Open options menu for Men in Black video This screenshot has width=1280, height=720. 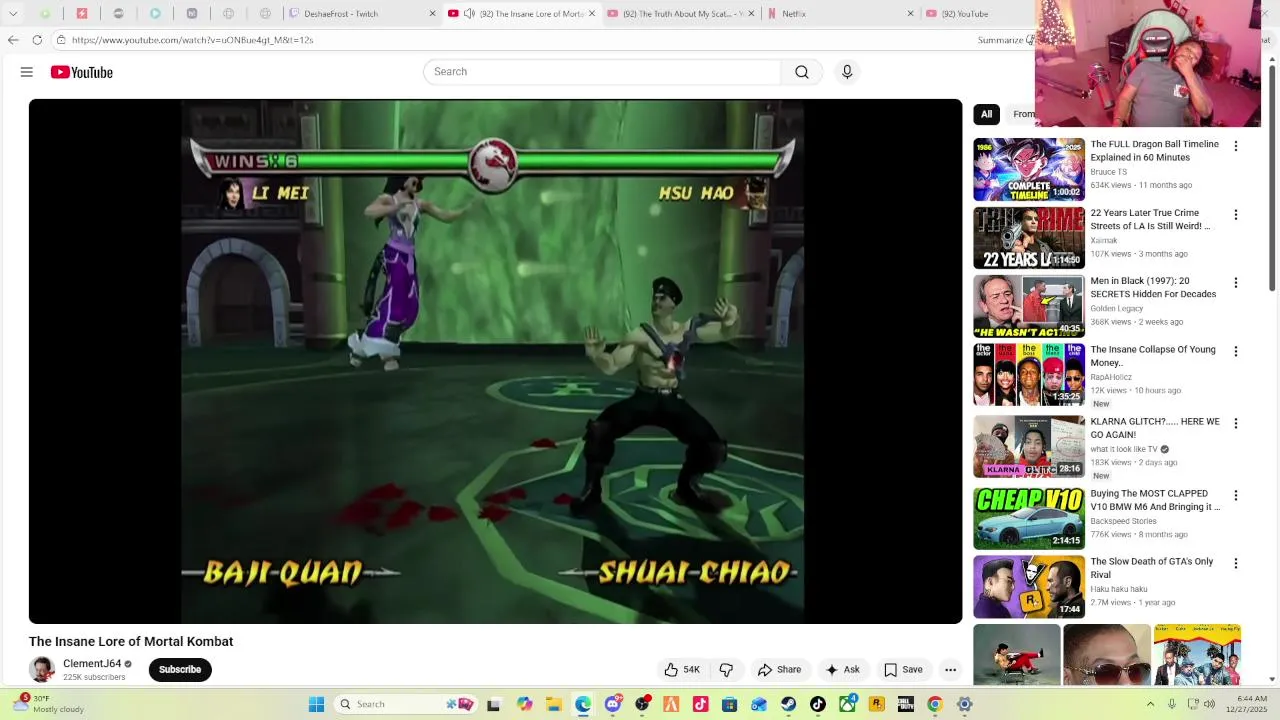tap(1236, 283)
